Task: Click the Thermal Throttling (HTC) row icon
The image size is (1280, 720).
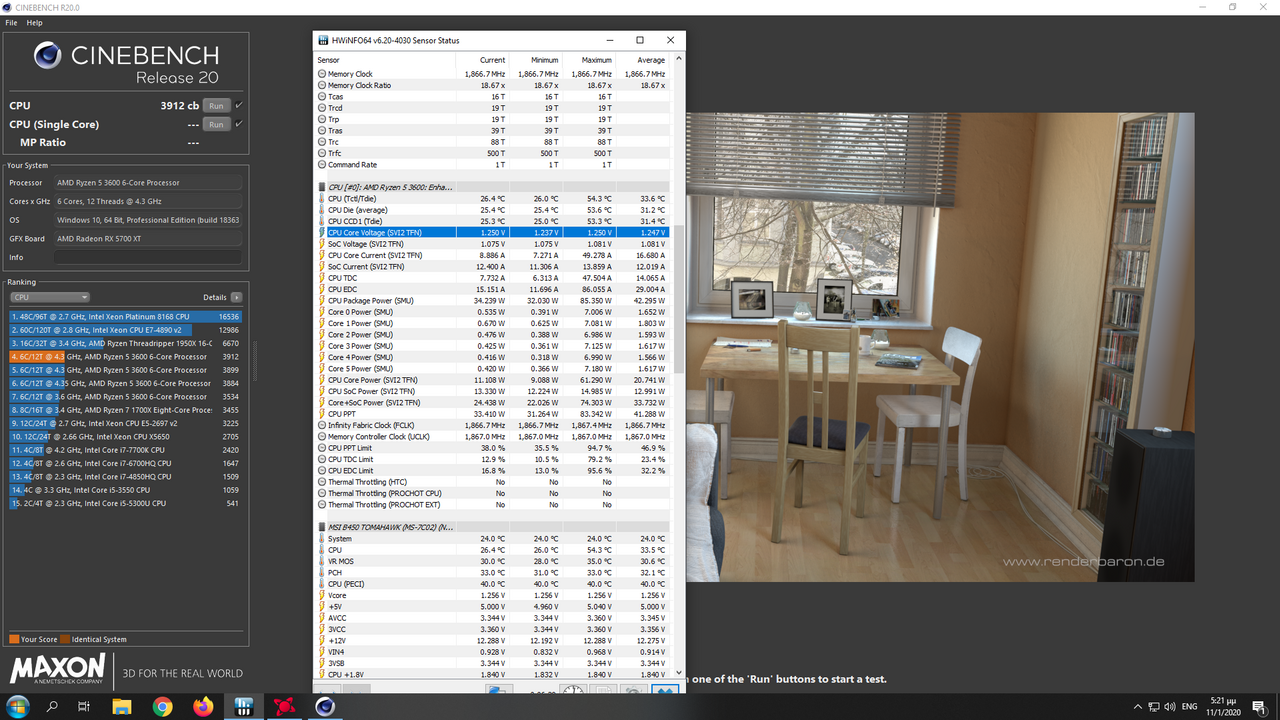Action: tap(322, 482)
